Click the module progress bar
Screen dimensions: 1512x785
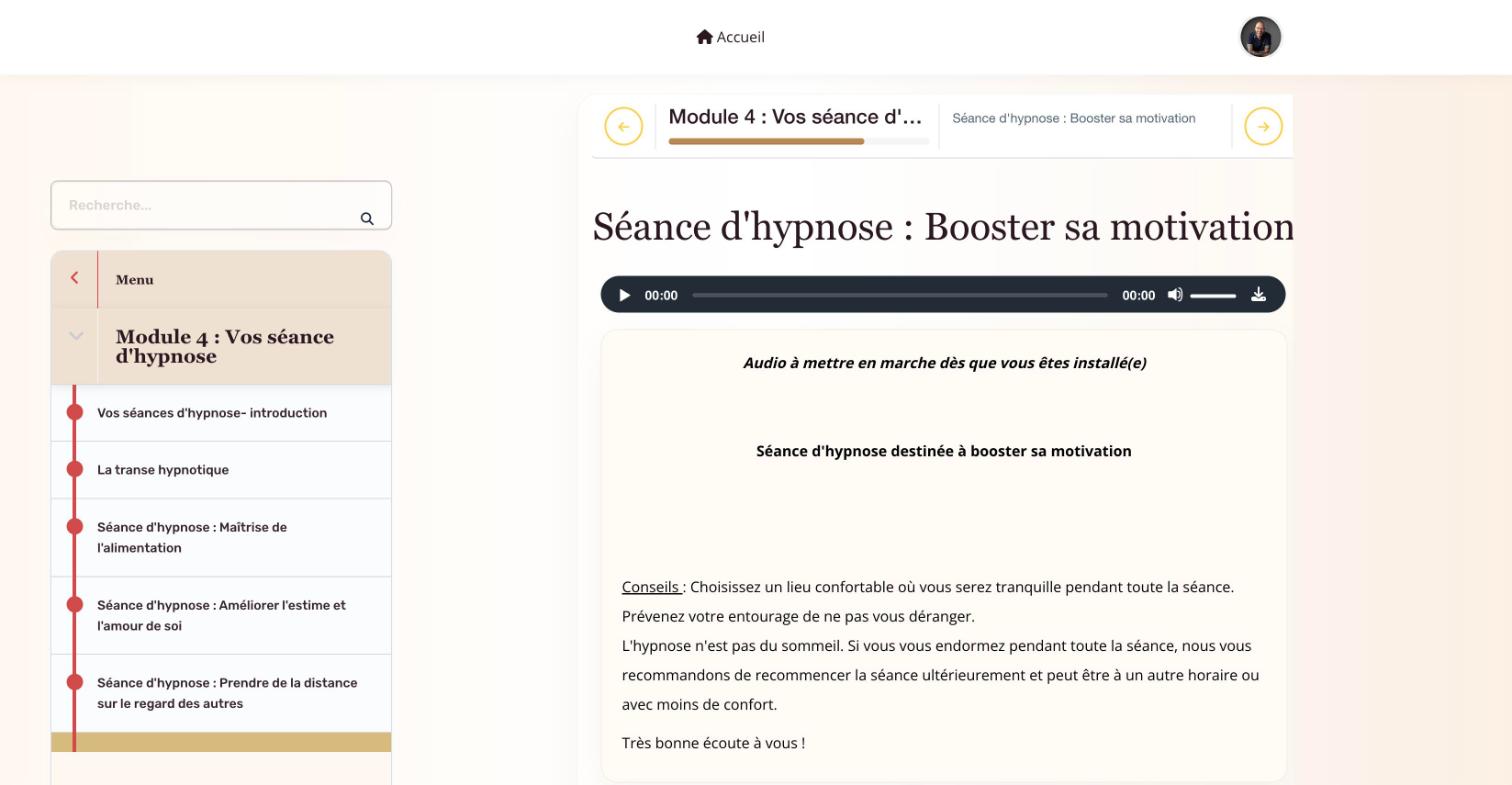(799, 142)
